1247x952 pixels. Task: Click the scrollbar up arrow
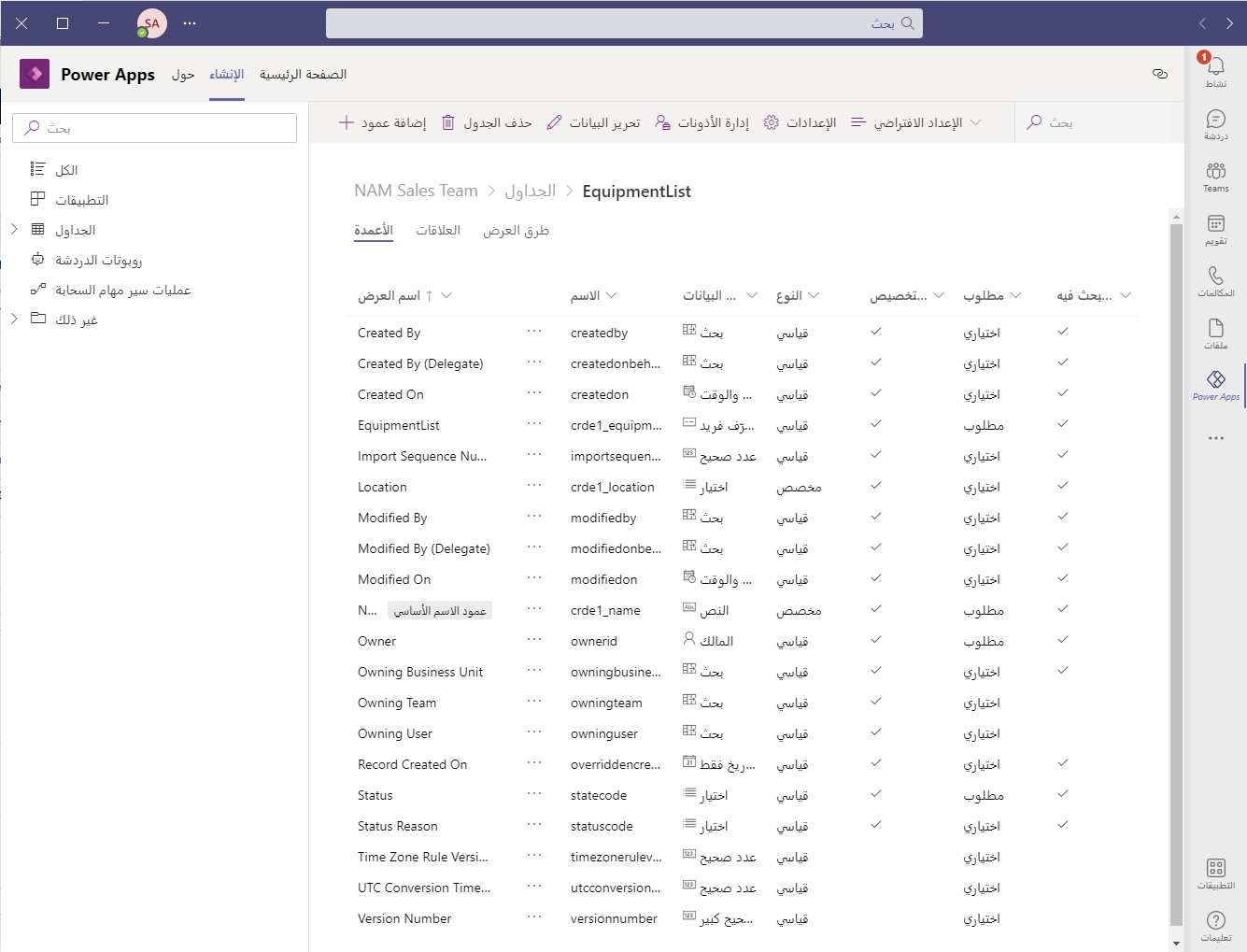tap(1176, 216)
